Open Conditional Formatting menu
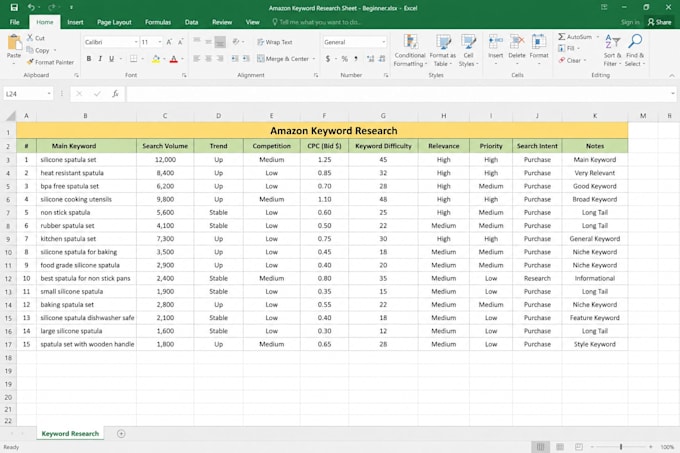This screenshot has height=453, width=680. pos(410,51)
